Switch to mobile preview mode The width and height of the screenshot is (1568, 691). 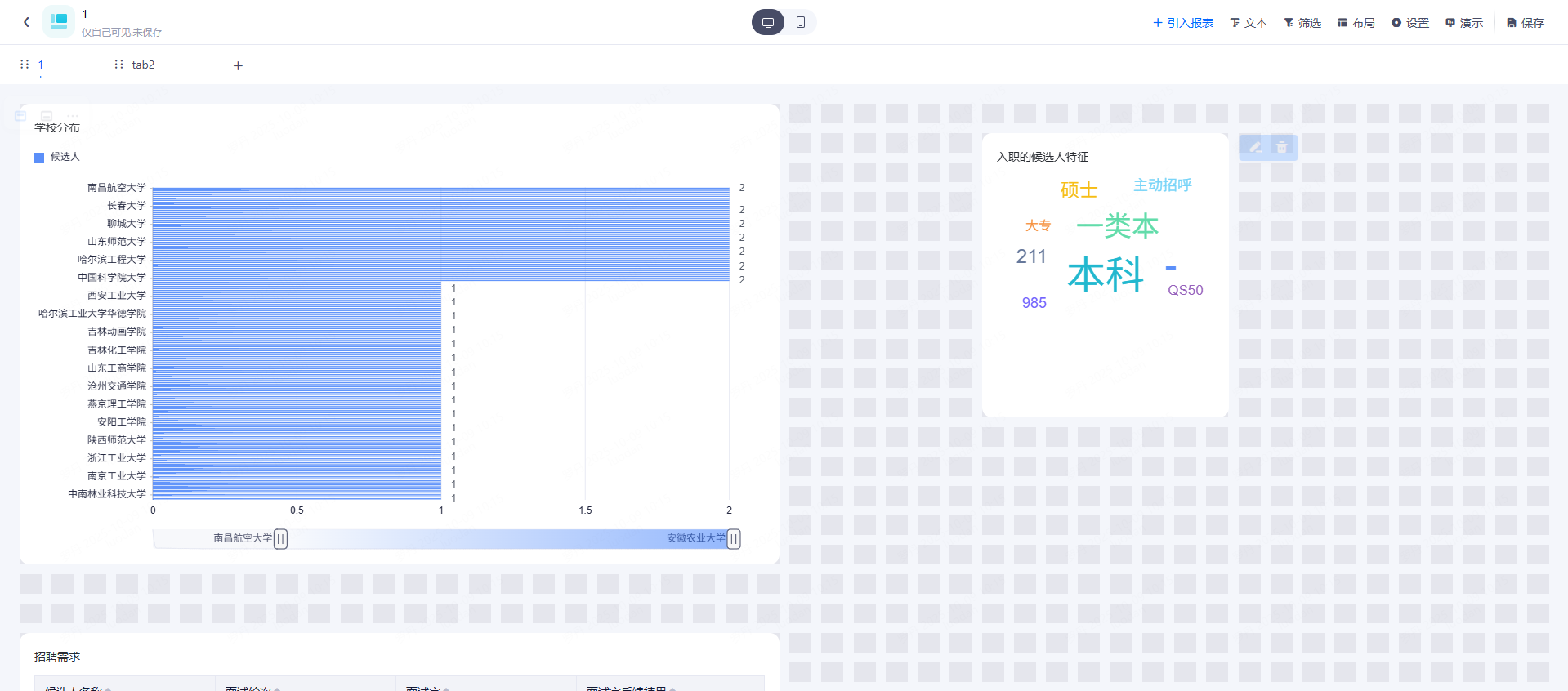801,22
